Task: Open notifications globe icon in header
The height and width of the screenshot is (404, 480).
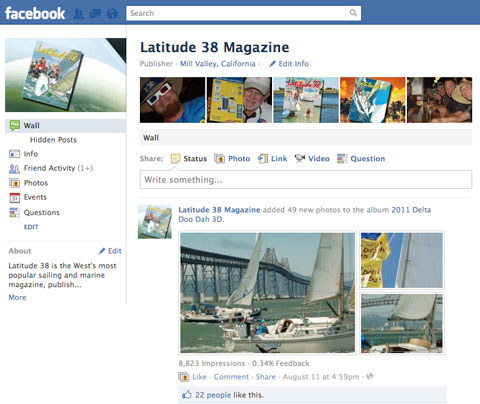Action: [x=113, y=14]
